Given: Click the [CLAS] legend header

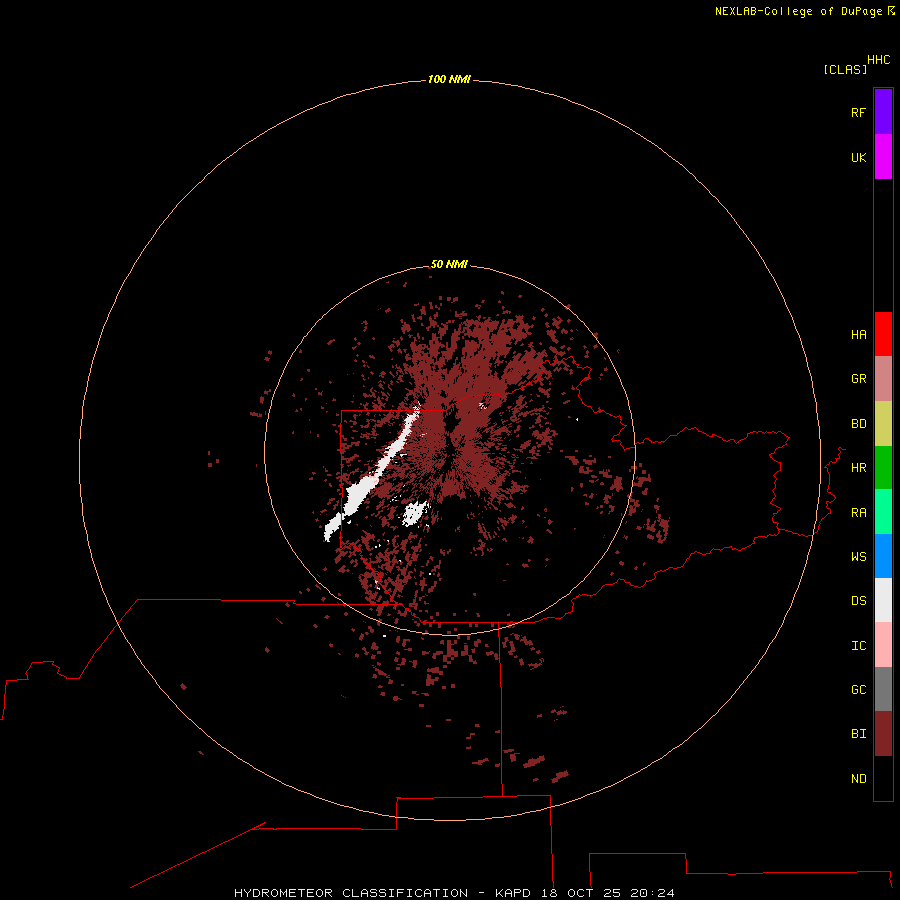Looking at the screenshot, I should point(844,70).
